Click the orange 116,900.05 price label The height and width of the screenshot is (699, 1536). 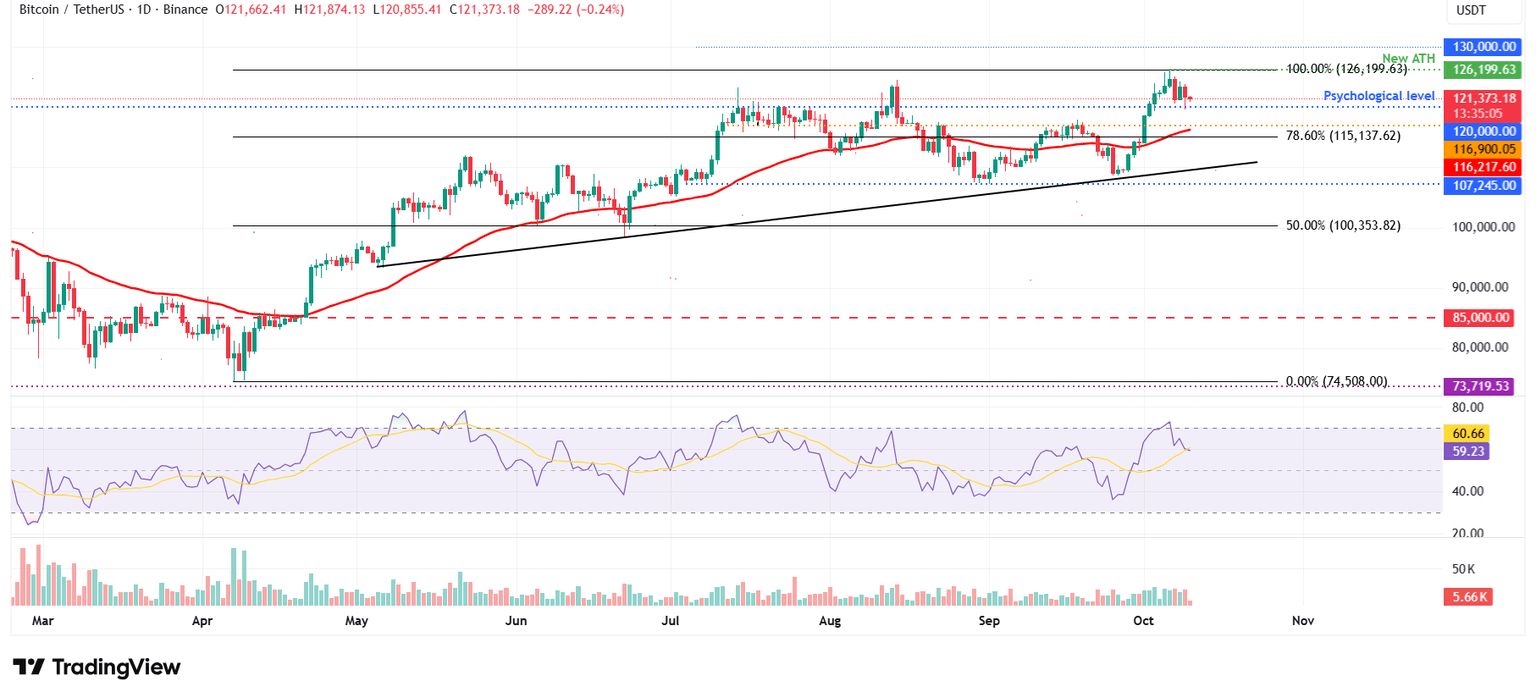[x=1483, y=148]
